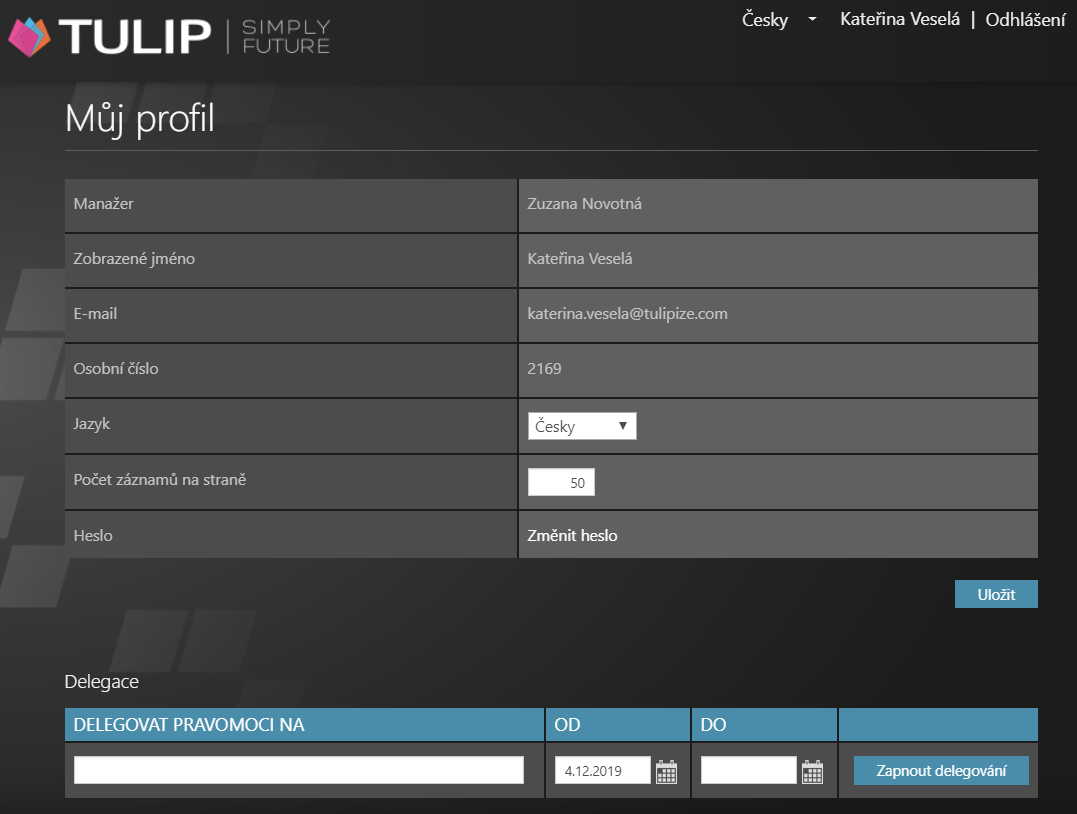Screen dimensions: 1077x814
Task: Open the calendar picker for OD date
Action: [667, 771]
